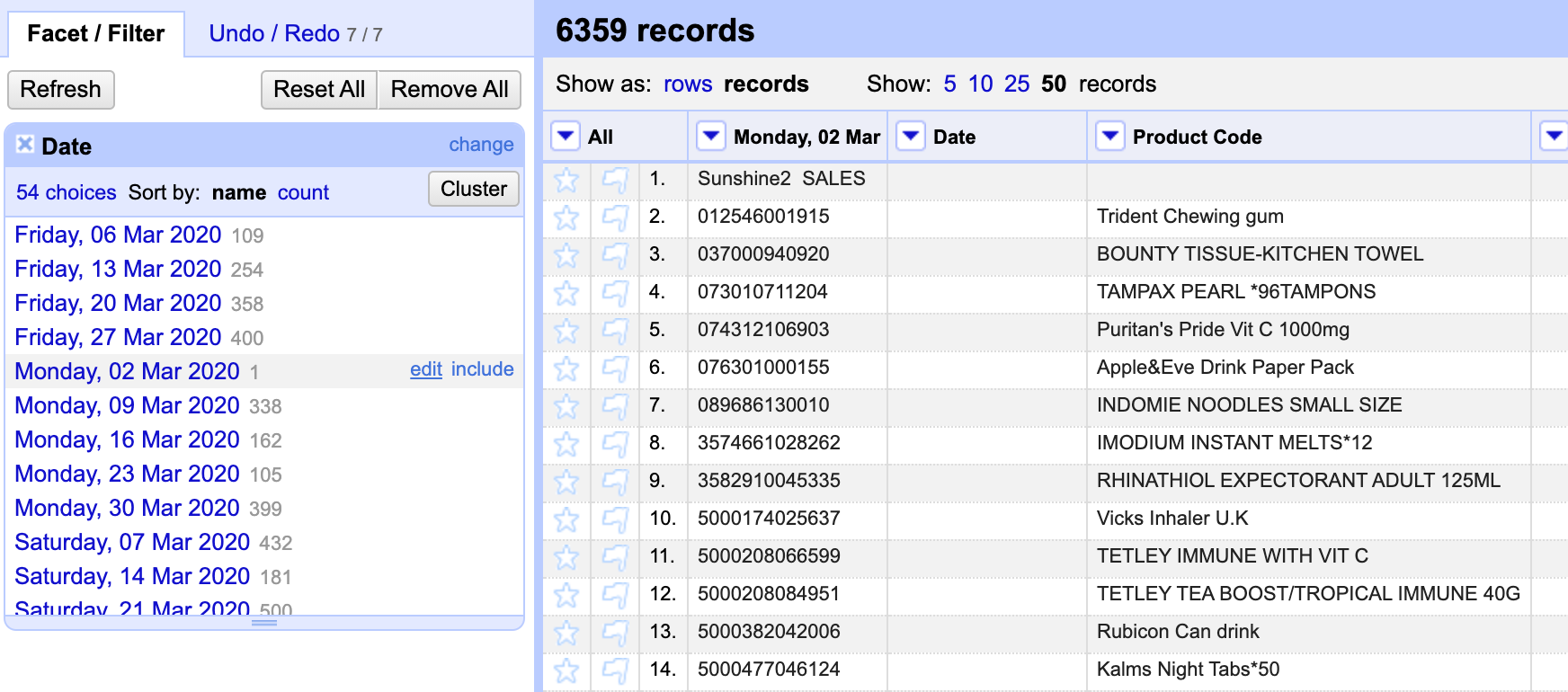
Task: Expand the Date column dropdown menu
Action: tap(911, 137)
